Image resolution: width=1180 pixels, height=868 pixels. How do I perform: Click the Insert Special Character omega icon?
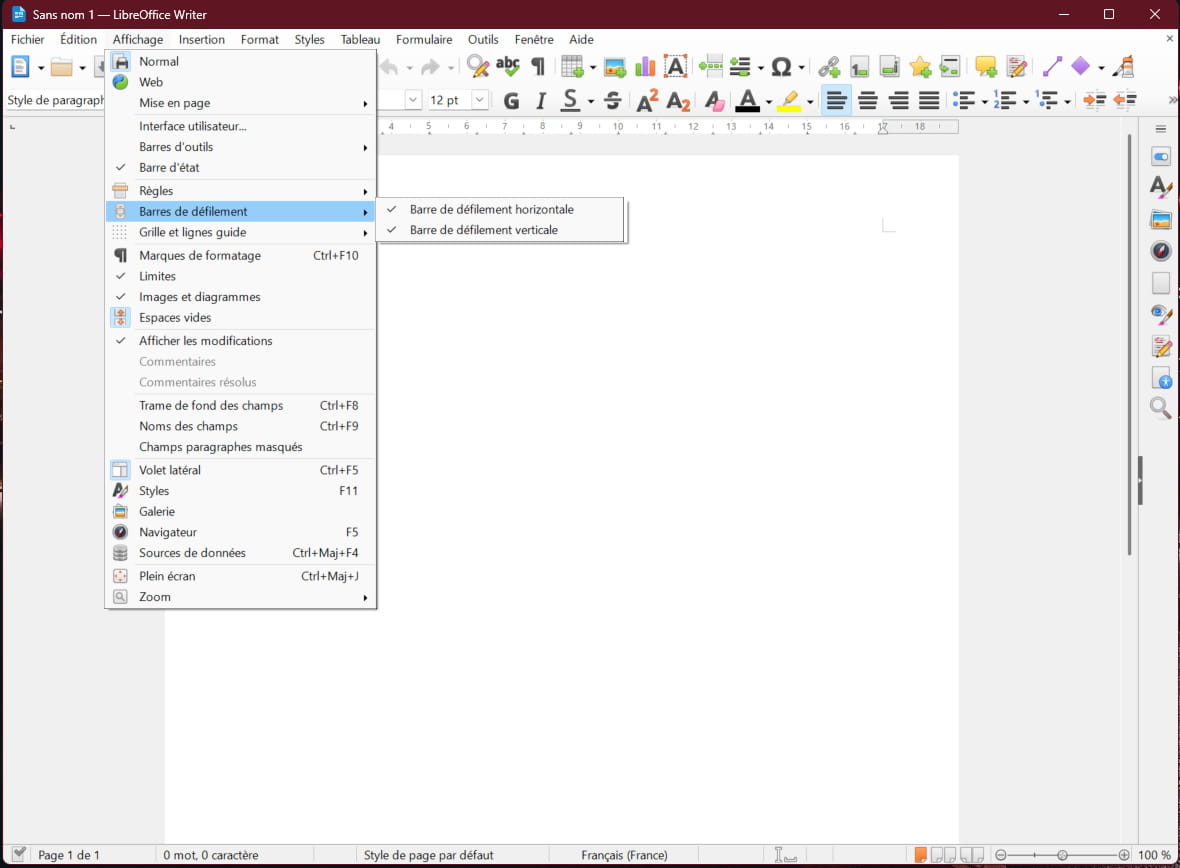781,67
